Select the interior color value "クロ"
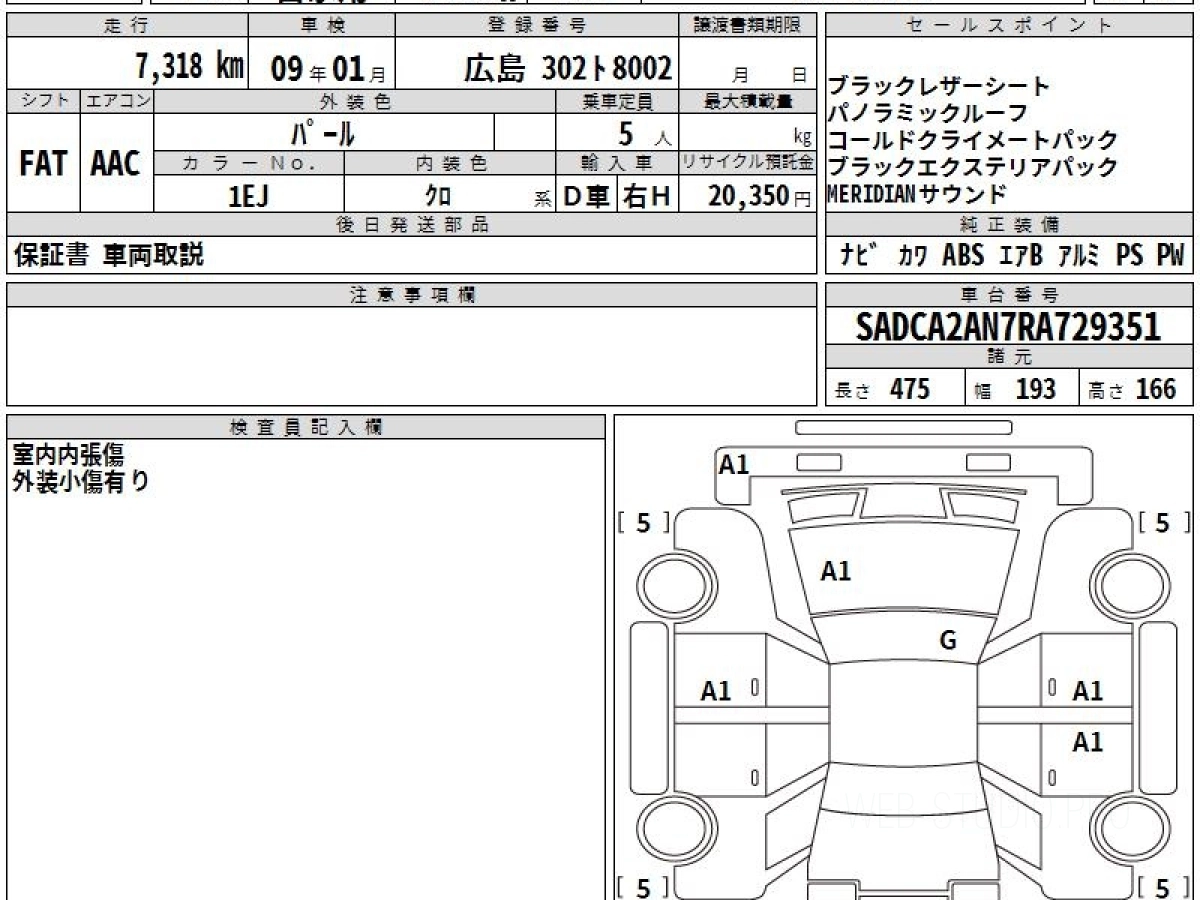The height and width of the screenshot is (900, 1200). (x=438, y=195)
